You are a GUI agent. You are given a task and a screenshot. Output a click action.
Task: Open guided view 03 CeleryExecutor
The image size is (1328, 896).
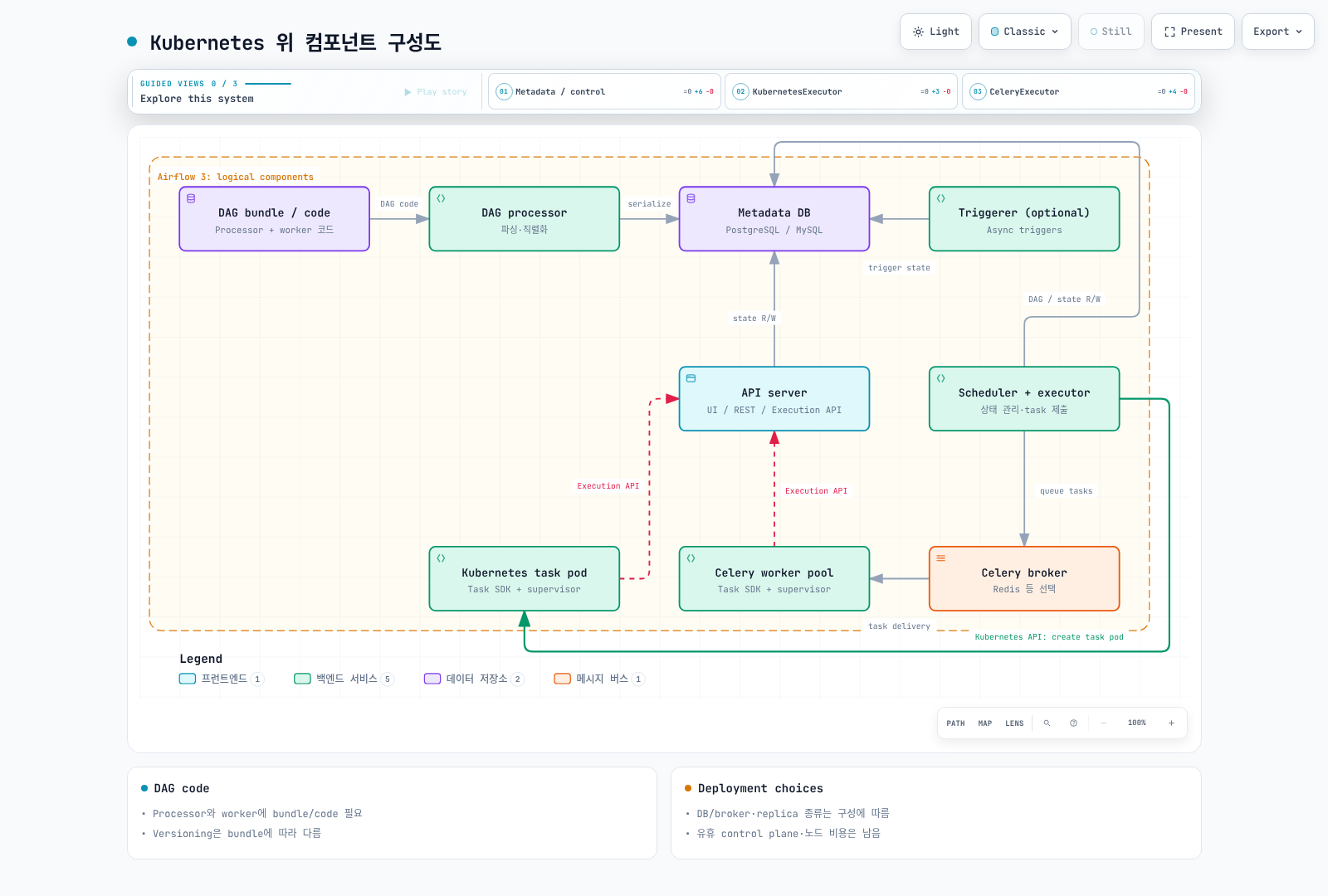1078,91
